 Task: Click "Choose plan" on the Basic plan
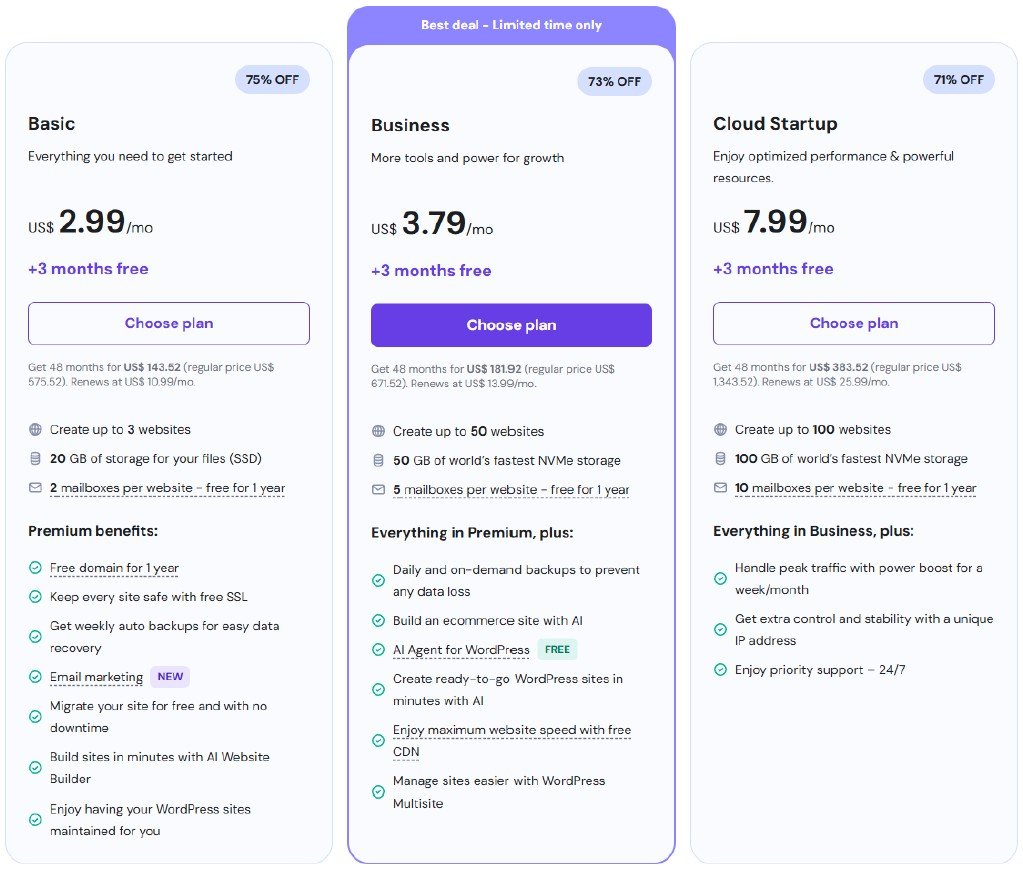click(x=168, y=323)
